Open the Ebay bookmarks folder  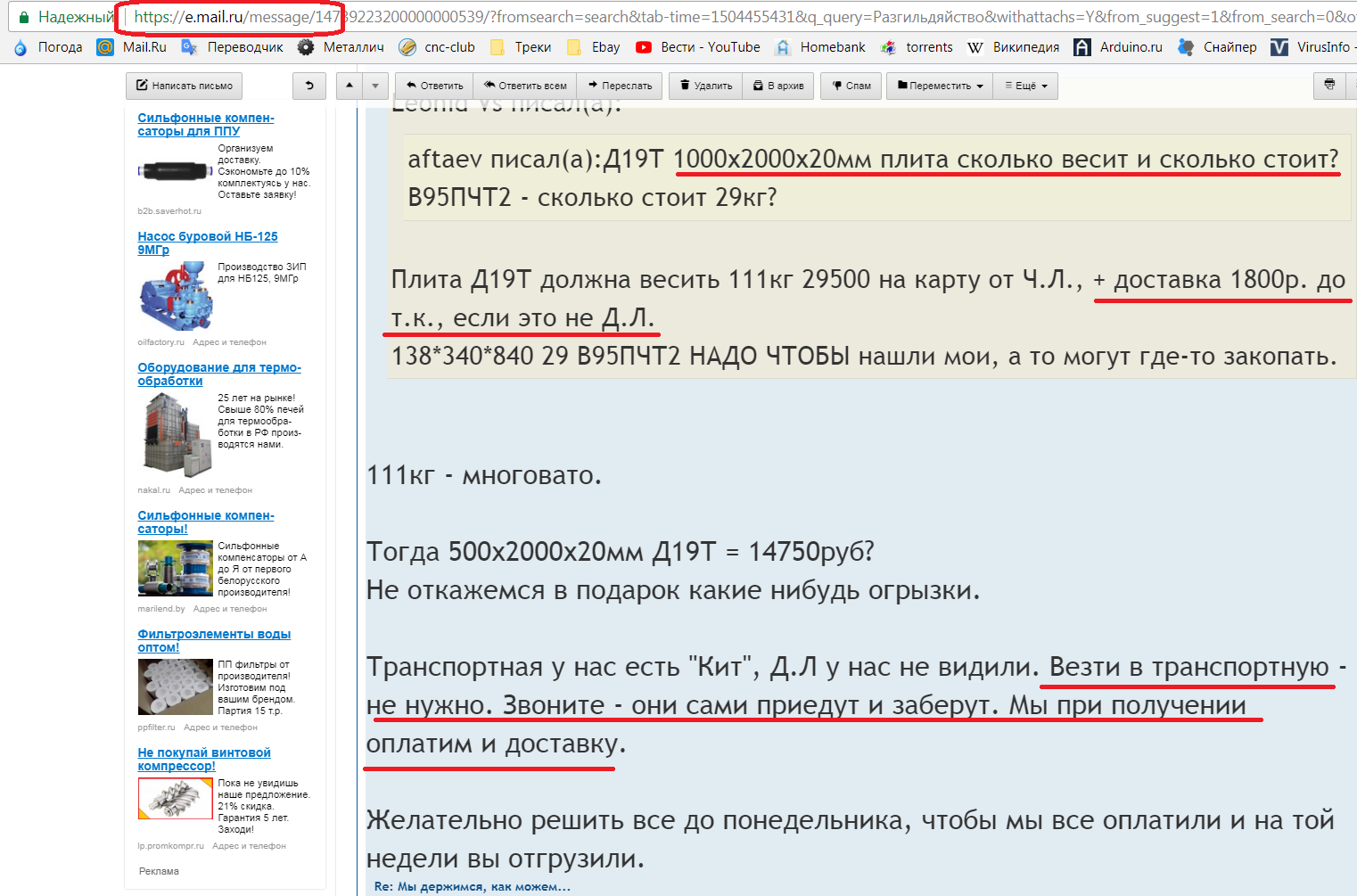pos(593,47)
